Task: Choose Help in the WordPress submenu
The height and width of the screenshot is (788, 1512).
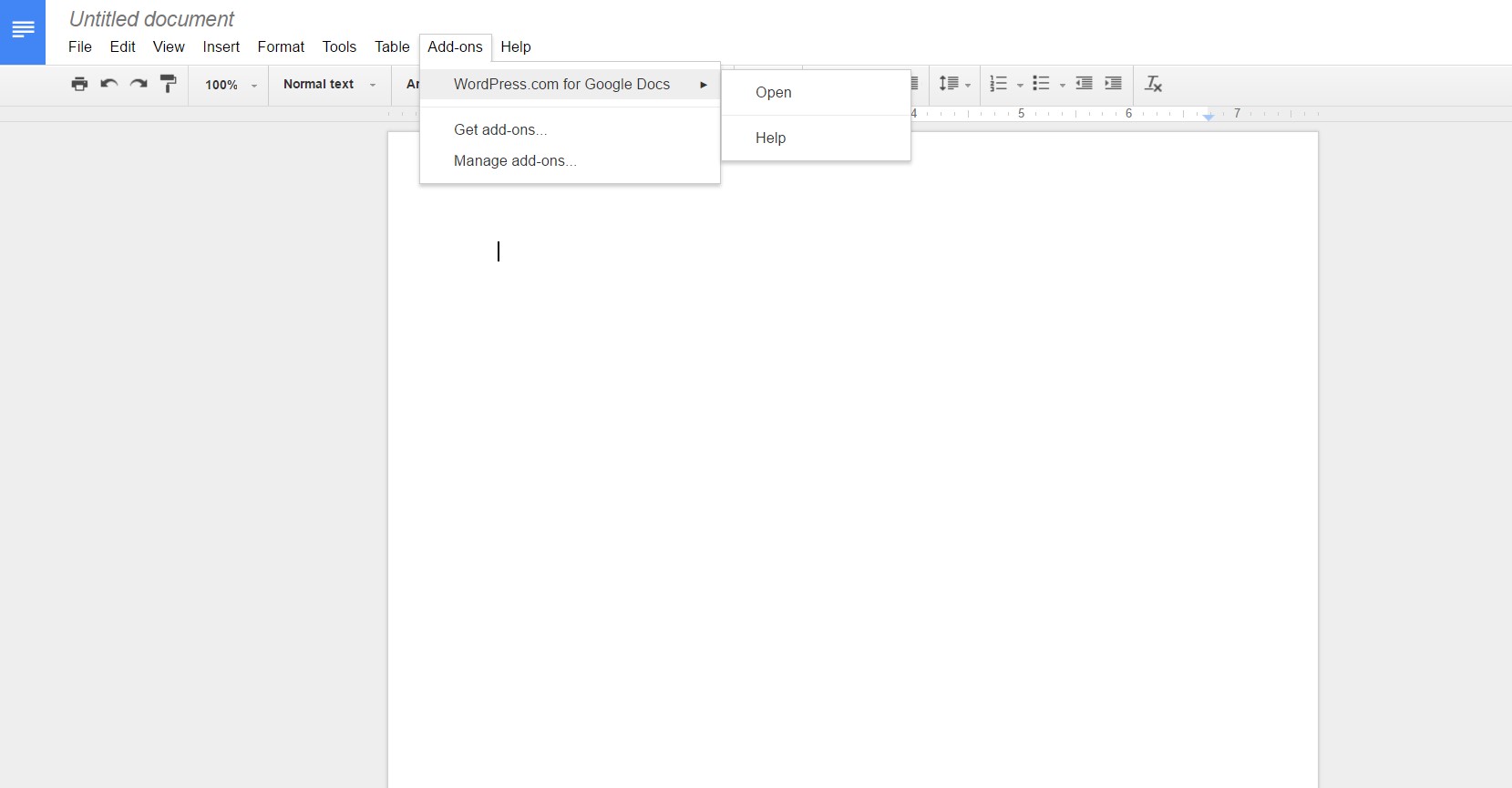Action: click(x=816, y=138)
